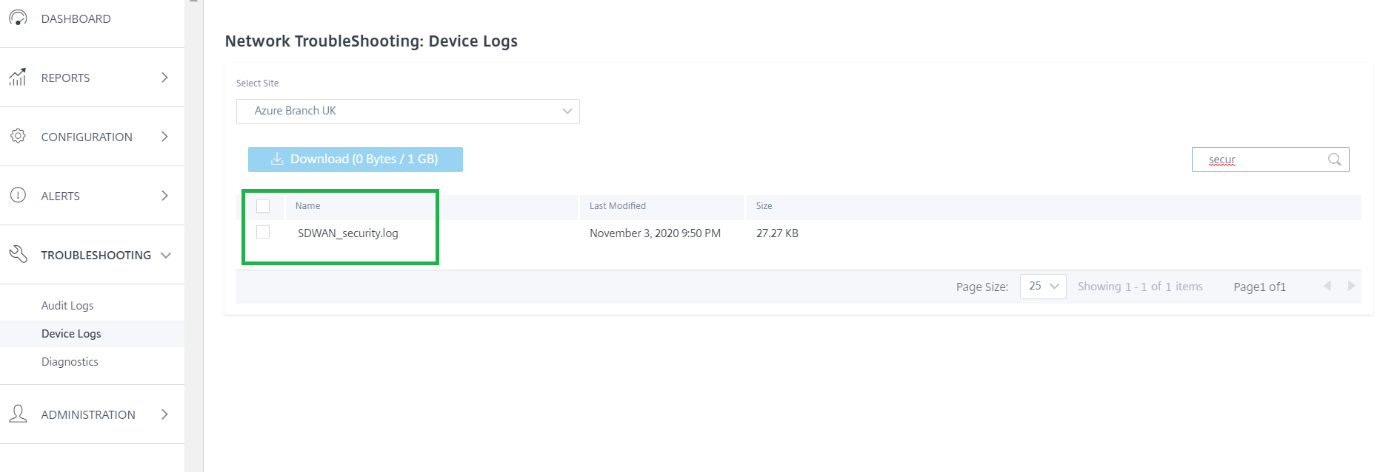Collapse the Troubleshooting menu chevron
Viewport: 1380px width, 472px height.
pyautogui.click(x=166, y=255)
